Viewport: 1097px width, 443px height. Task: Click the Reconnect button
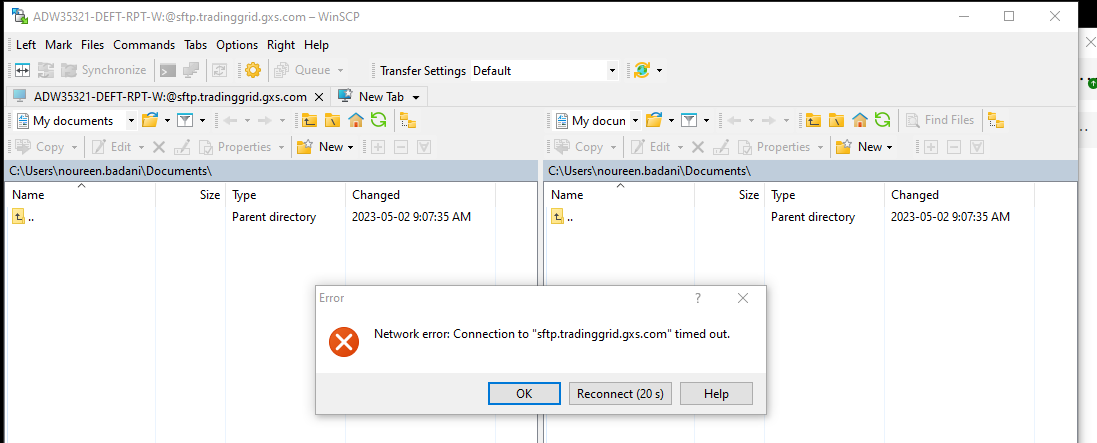pyautogui.click(x=621, y=394)
